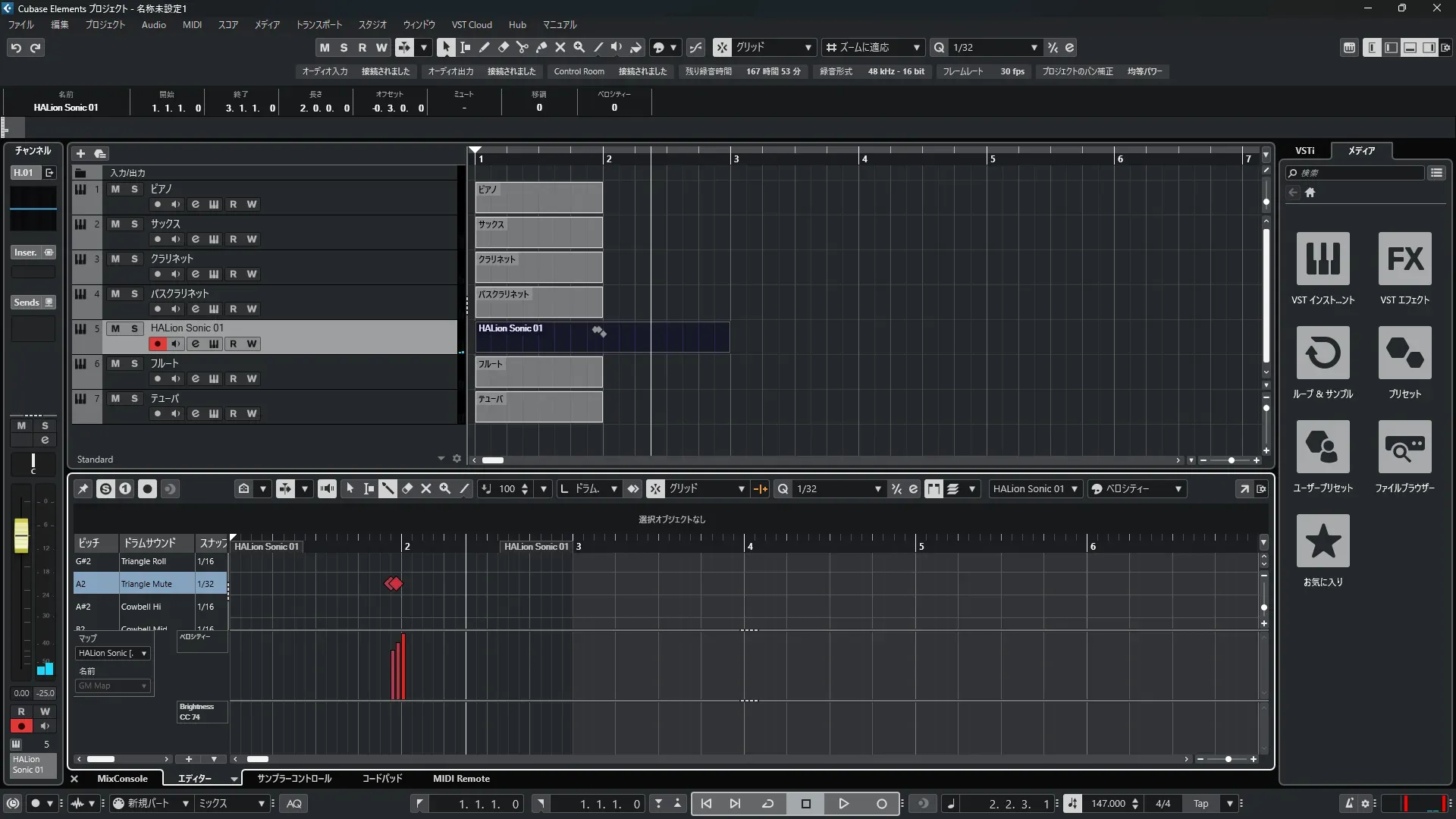Select the Triangle Mute drum sound row
The width and height of the screenshot is (1456, 819).
(146, 584)
